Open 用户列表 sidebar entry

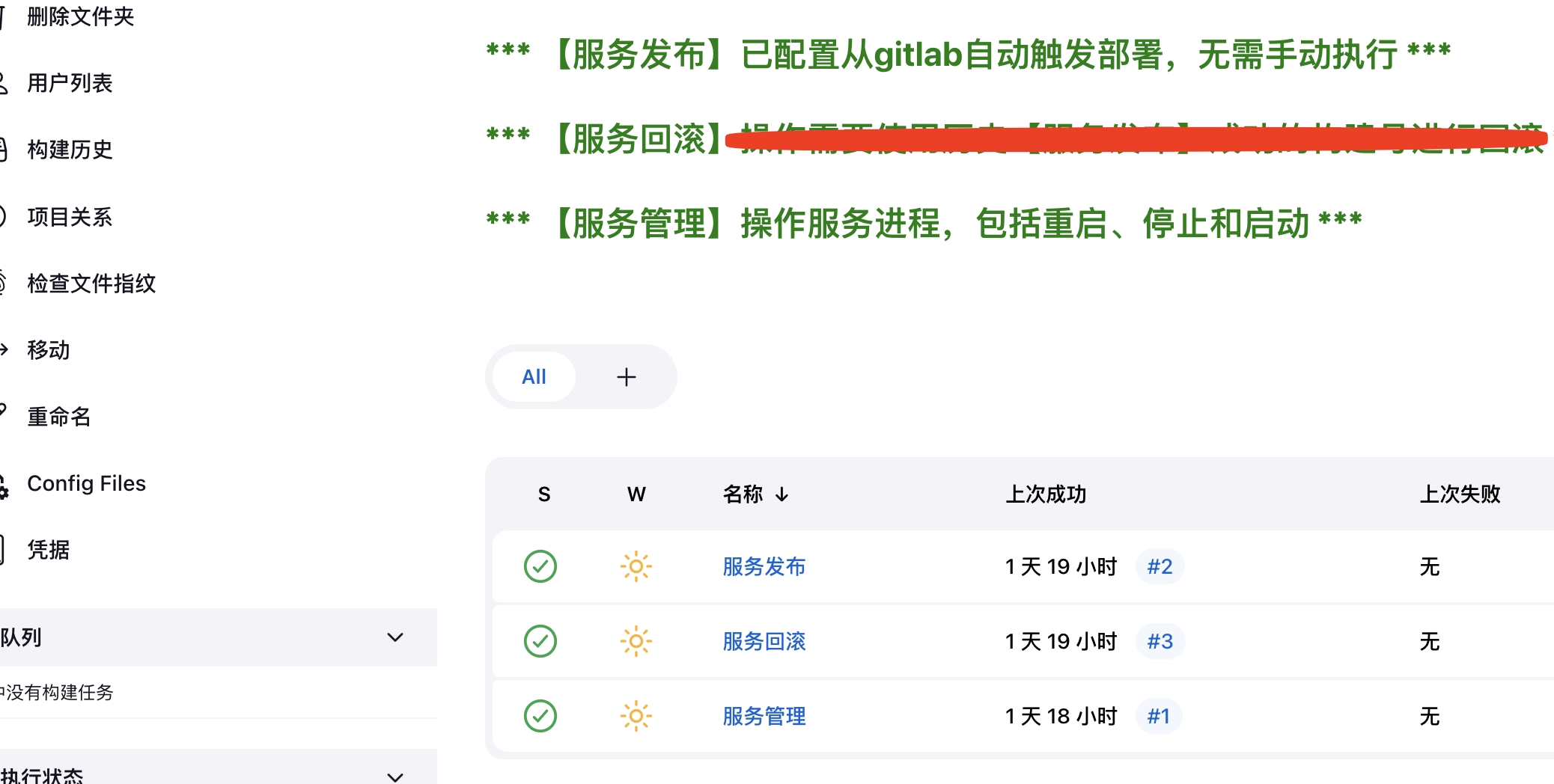point(70,83)
